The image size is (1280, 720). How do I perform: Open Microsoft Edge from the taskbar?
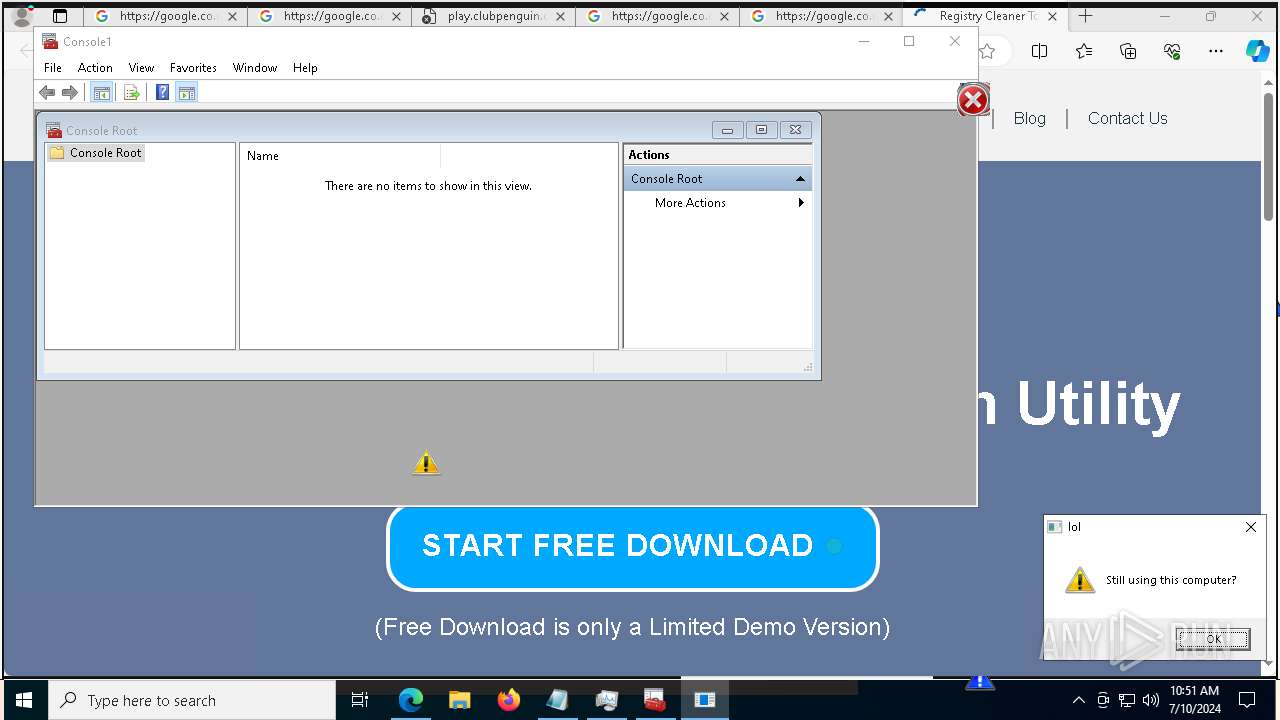point(411,700)
